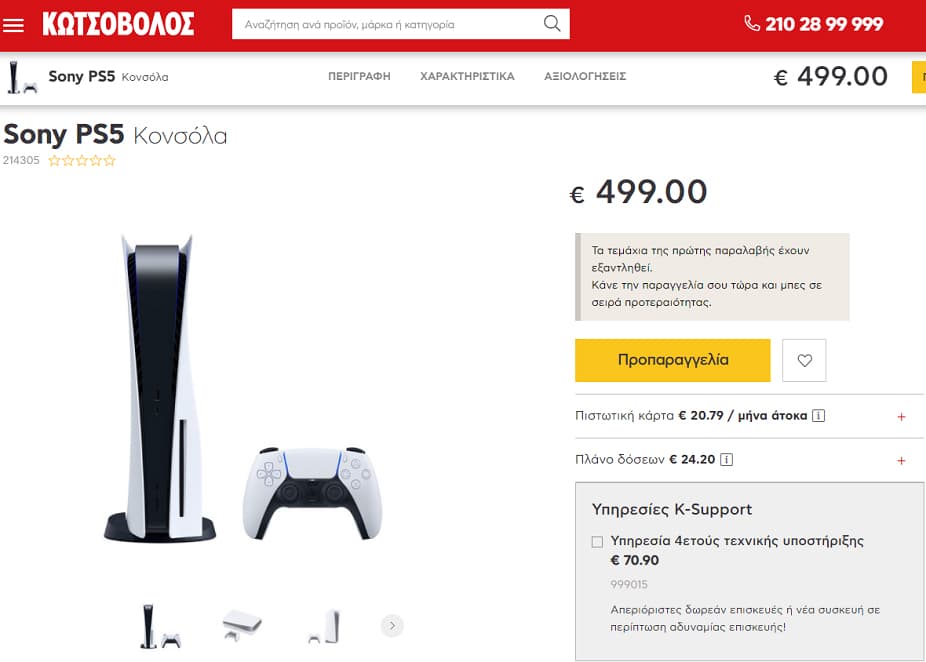The width and height of the screenshot is (926, 662).
Task: Click the phone icon beside 210 28 99 999
Action: [752, 24]
